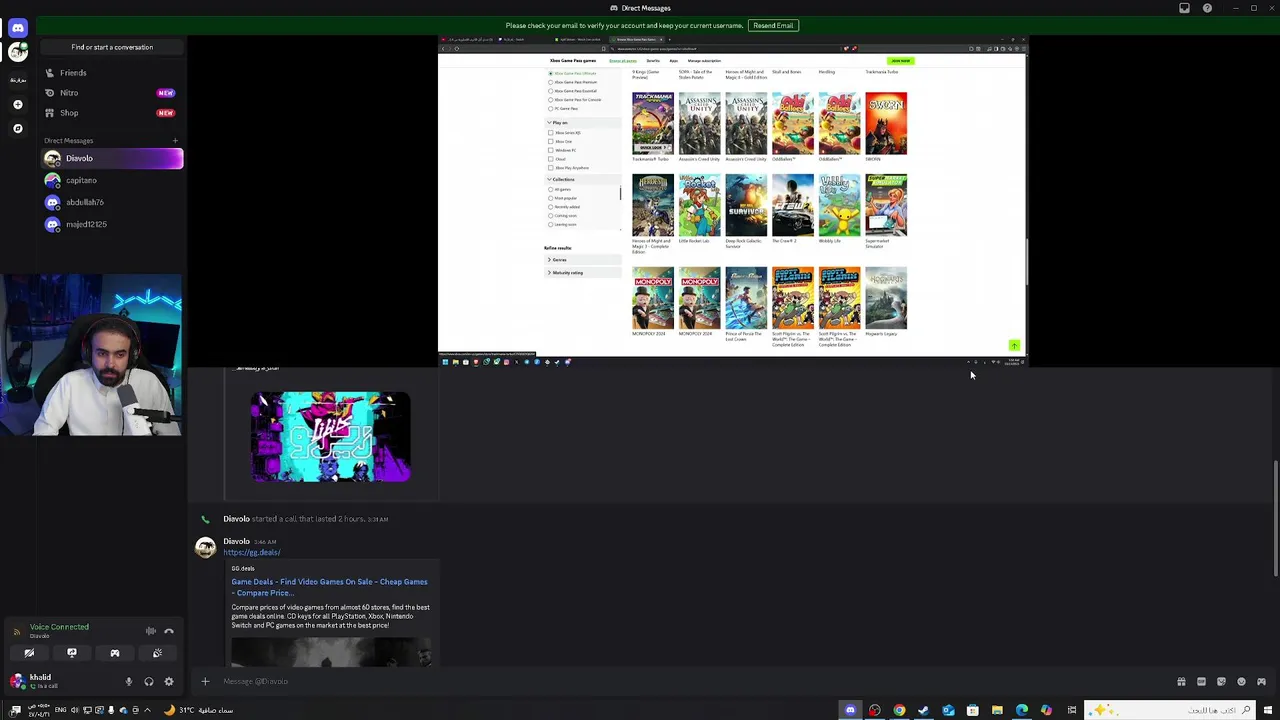Image resolution: width=1280 pixels, height=720 pixels.
Task: Open the Help icon in title bar
Action: pos(1207,8)
